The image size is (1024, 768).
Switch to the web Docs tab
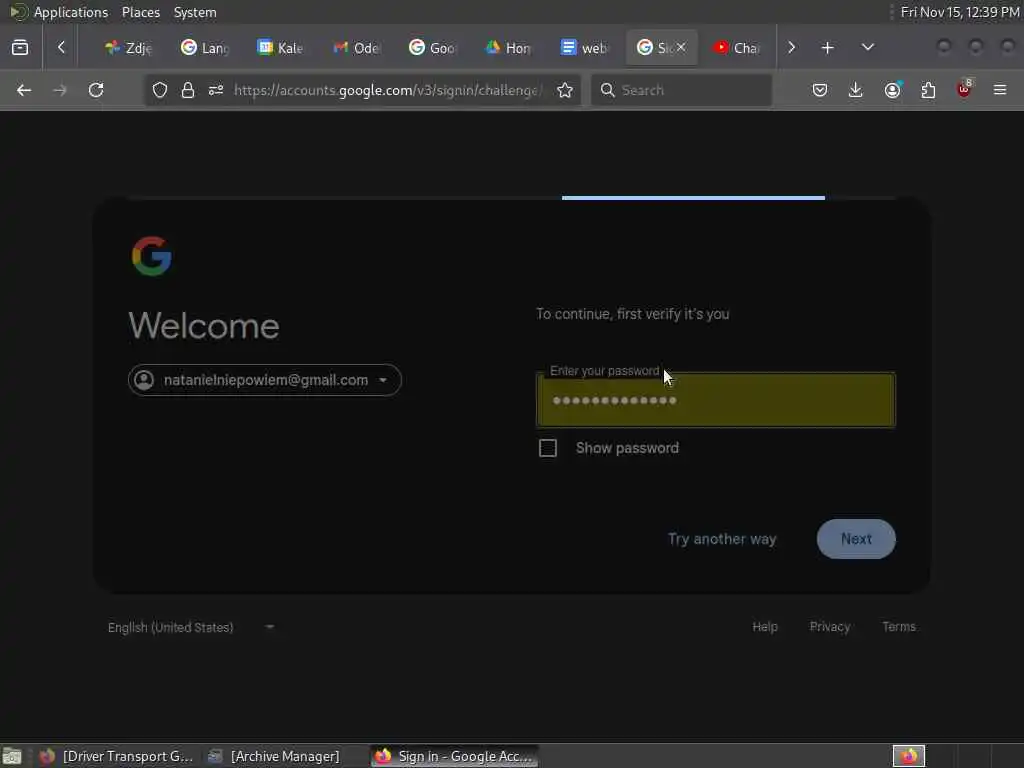pyautogui.click(x=584, y=48)
